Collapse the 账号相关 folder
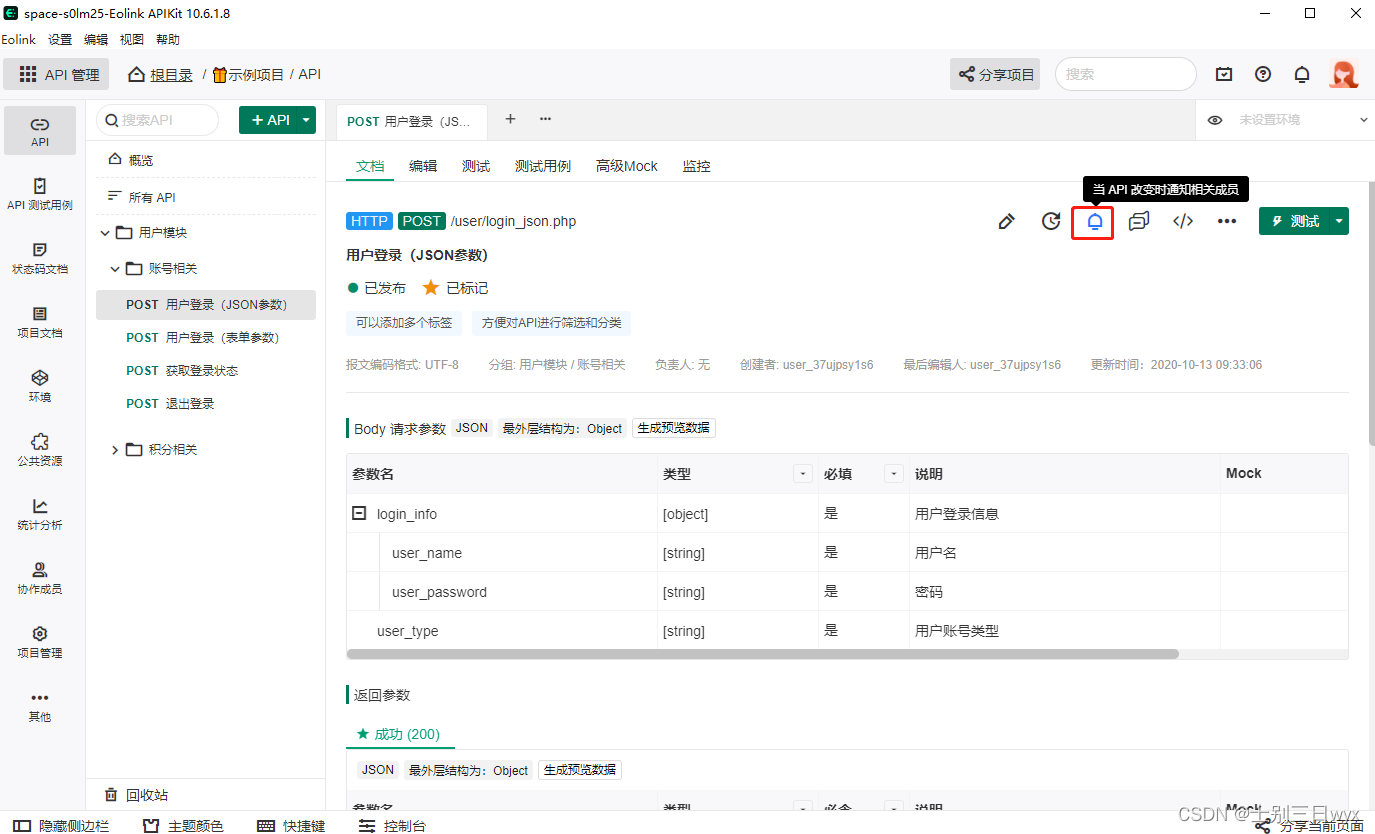Viewport: 1375px width, 834px height. point(115,269)
